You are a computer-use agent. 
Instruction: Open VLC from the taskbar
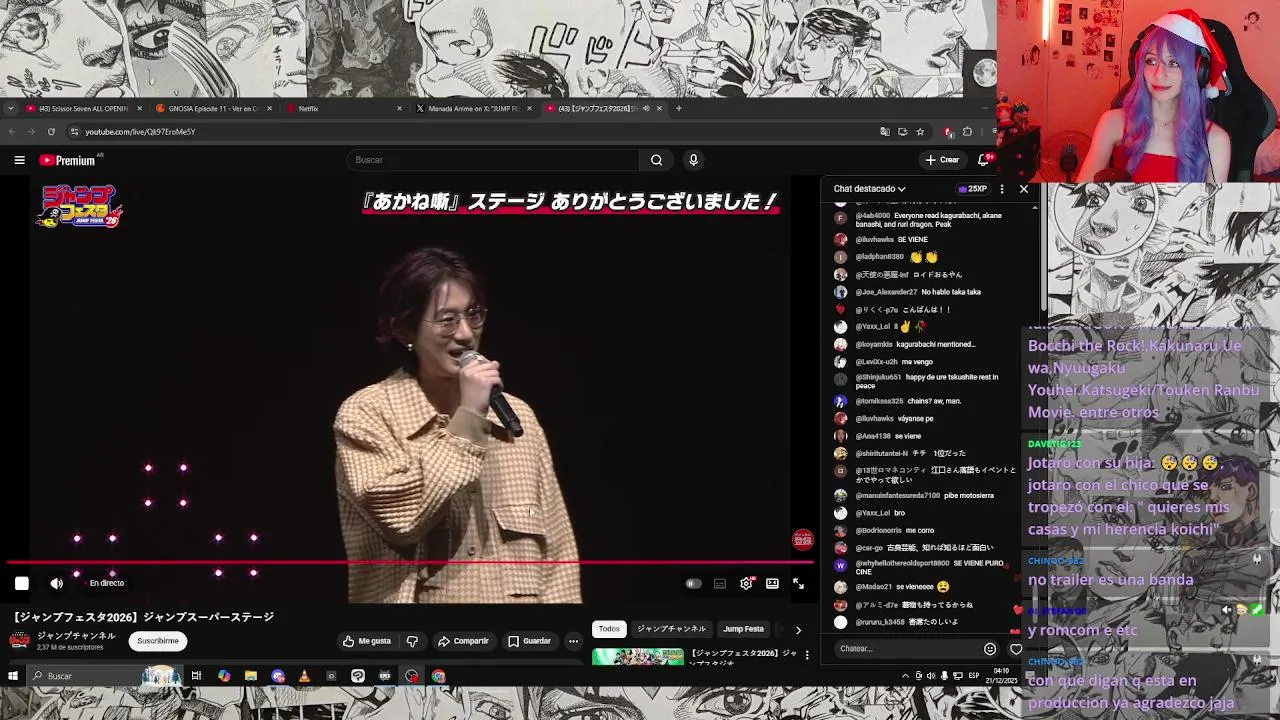pyautogui.click(x=304, y=676)
